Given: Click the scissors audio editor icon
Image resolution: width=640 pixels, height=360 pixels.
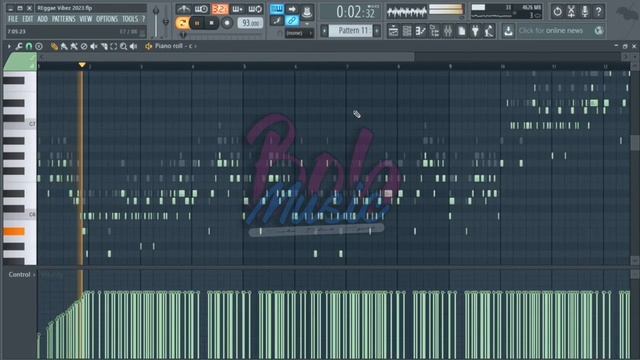Looking at the screenshot, I should tap(571, 11).
